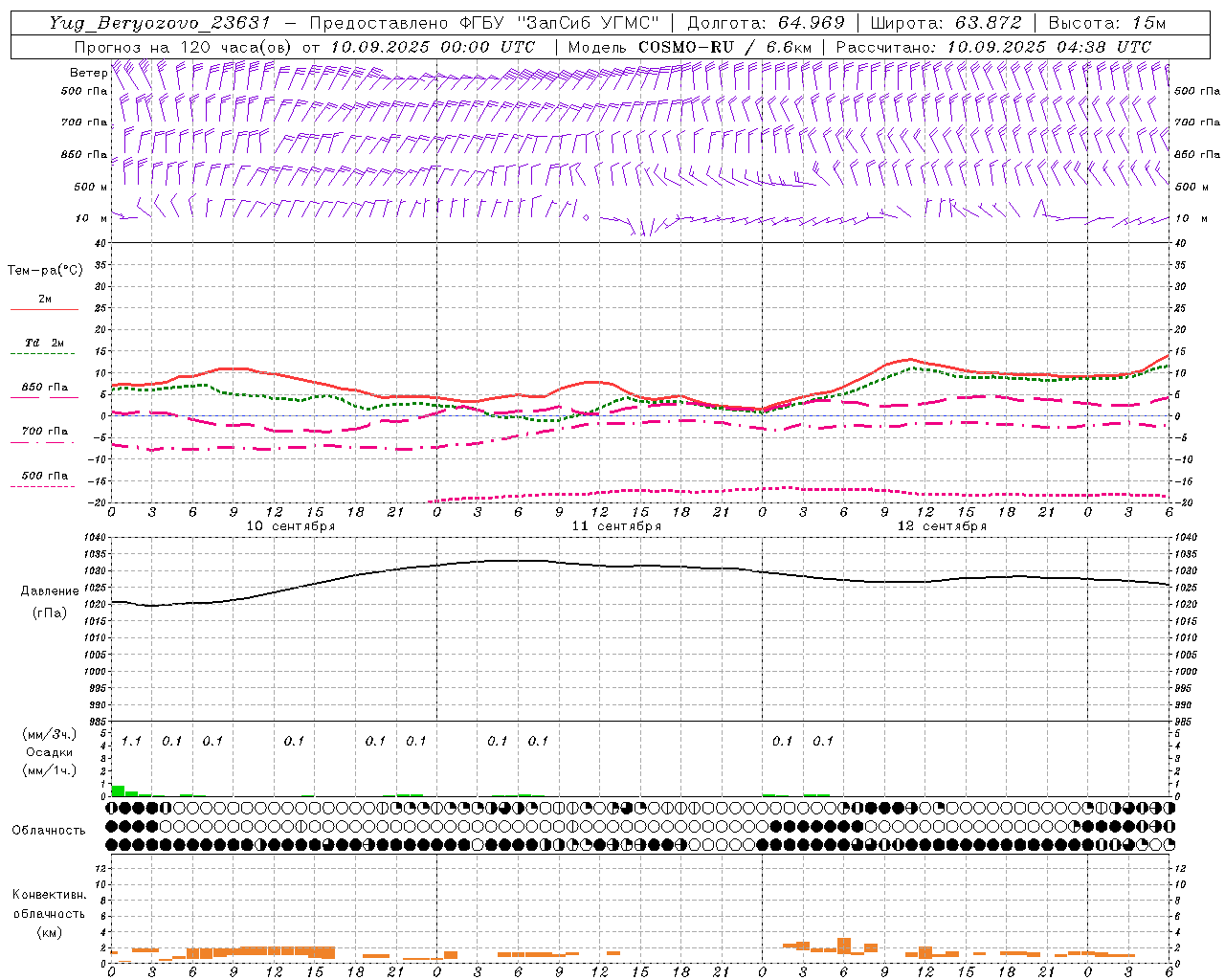Click the 850 гПа legend label under Td 2м

click(x=44, y=388)
